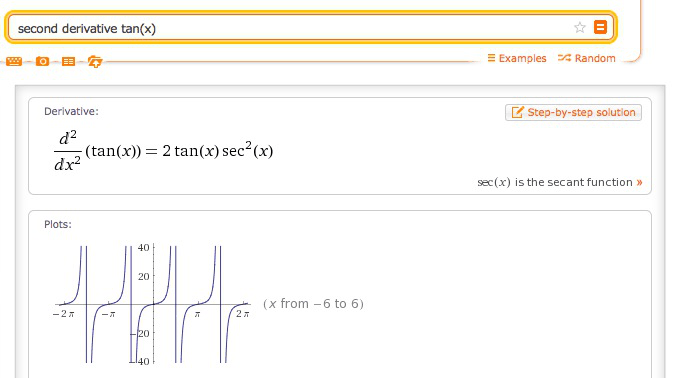Click the 'Derivative:' pod title
677x378 pixels.
coord(71,111)
